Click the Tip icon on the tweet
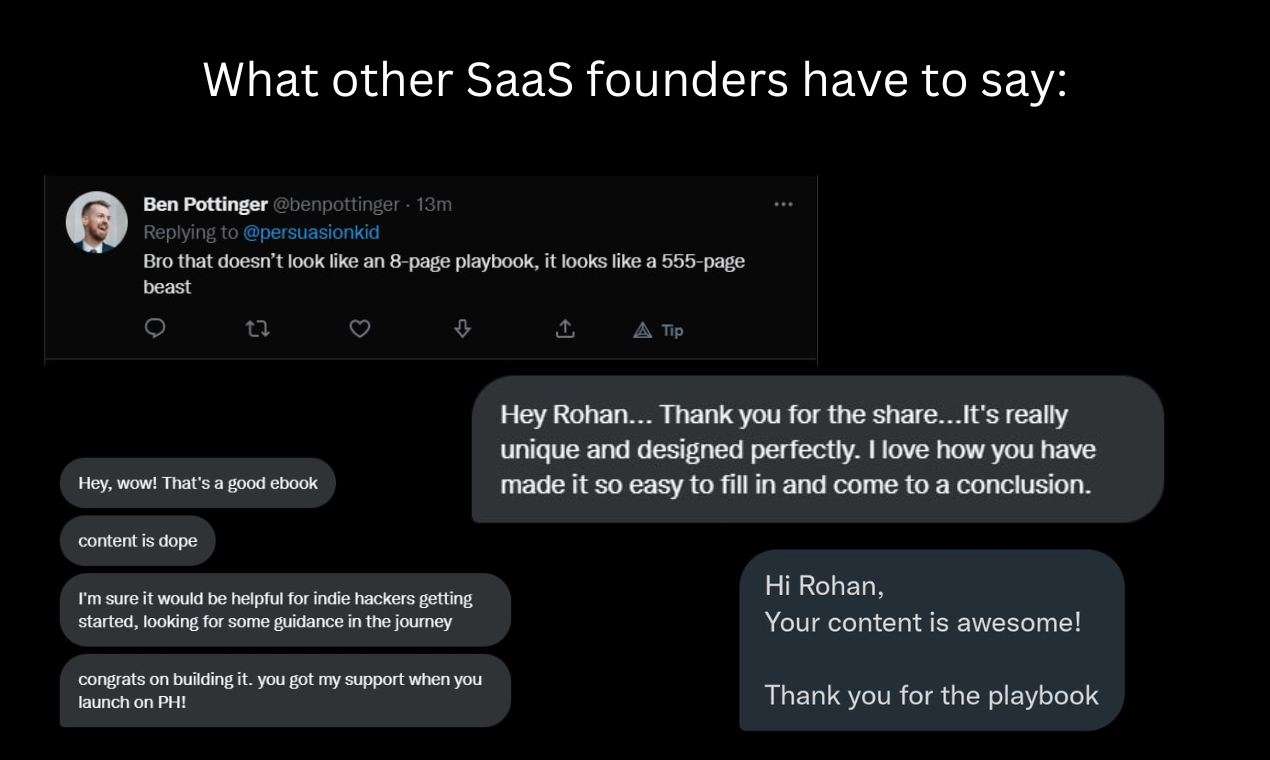1270x760 pixels. point(658,330)
